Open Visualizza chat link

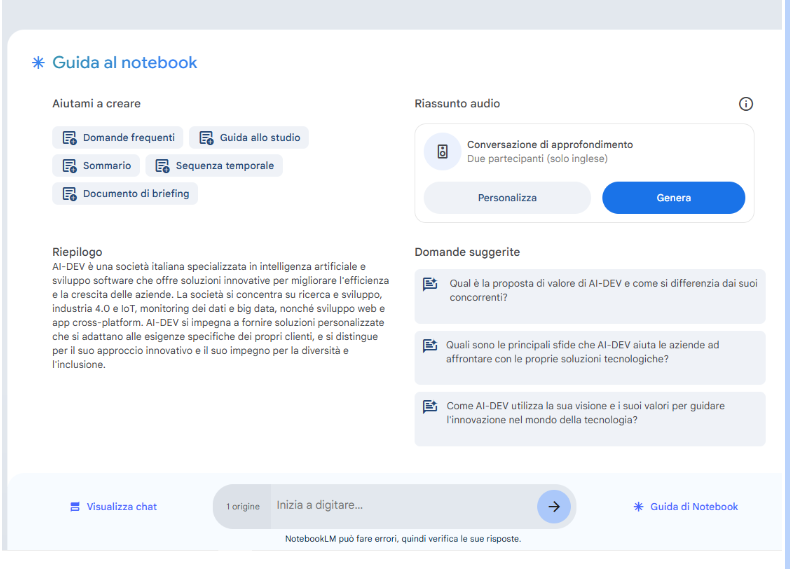113,507
